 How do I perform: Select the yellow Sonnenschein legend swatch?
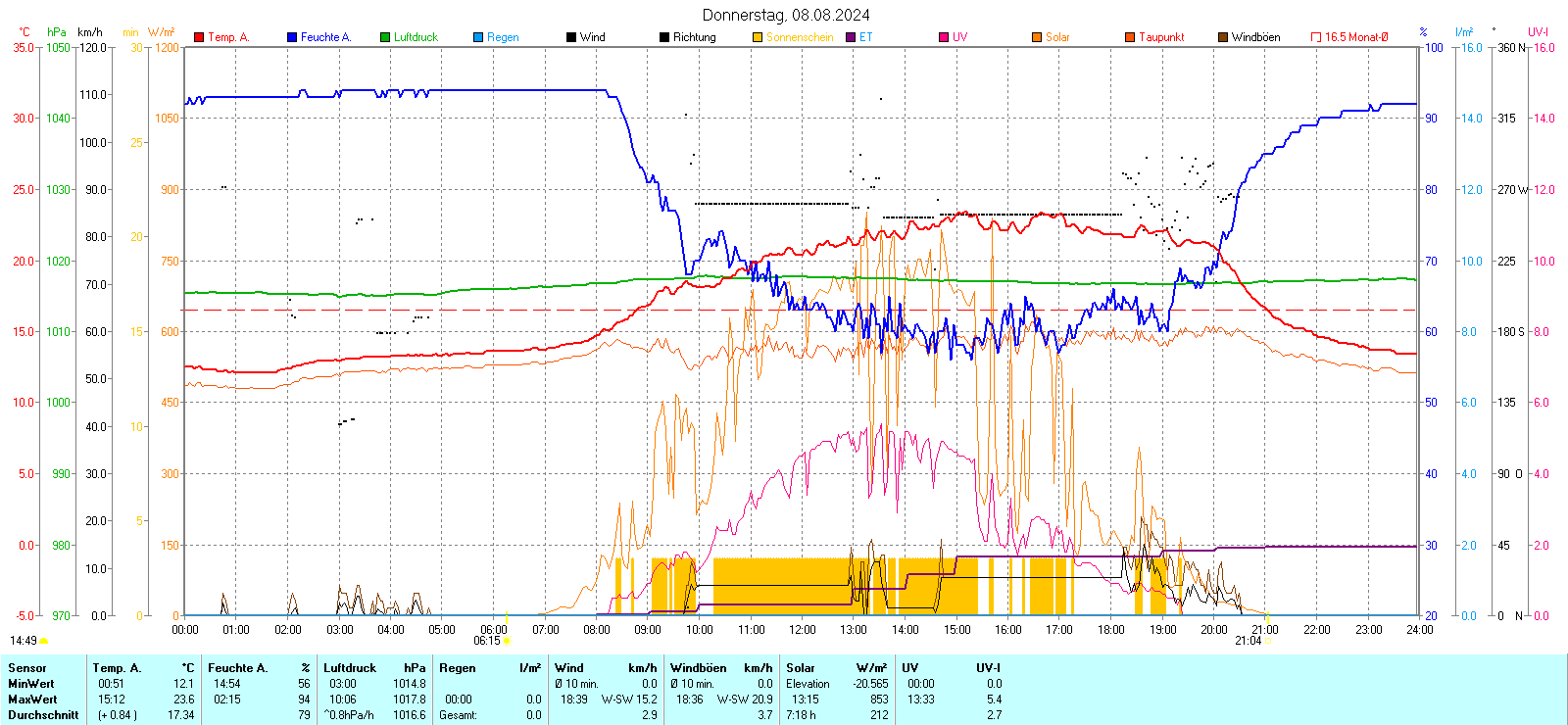[758, 37]
